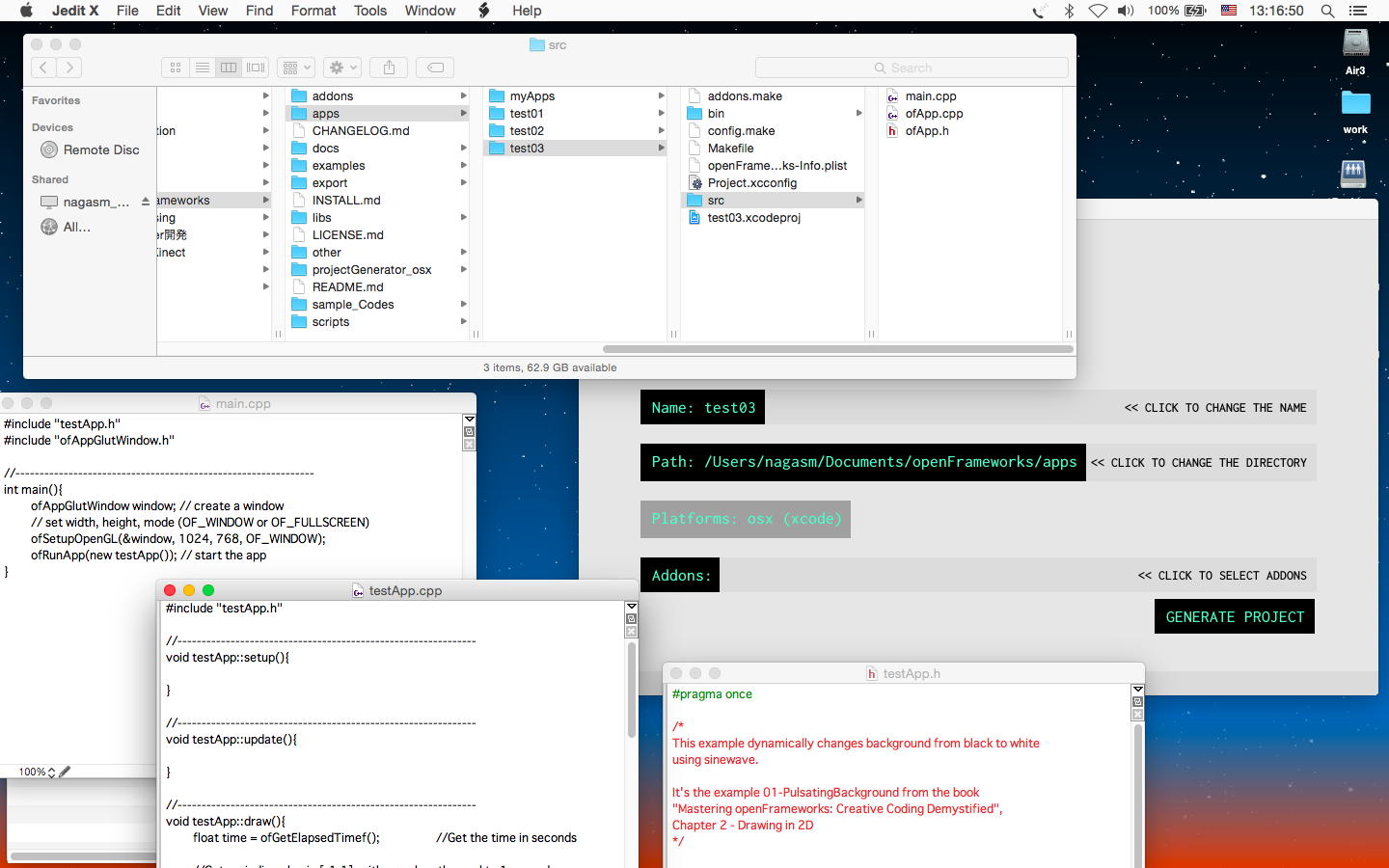Open the dropdown triangle in testApp.h window

pyautogui.click(x=1138, y=690)
